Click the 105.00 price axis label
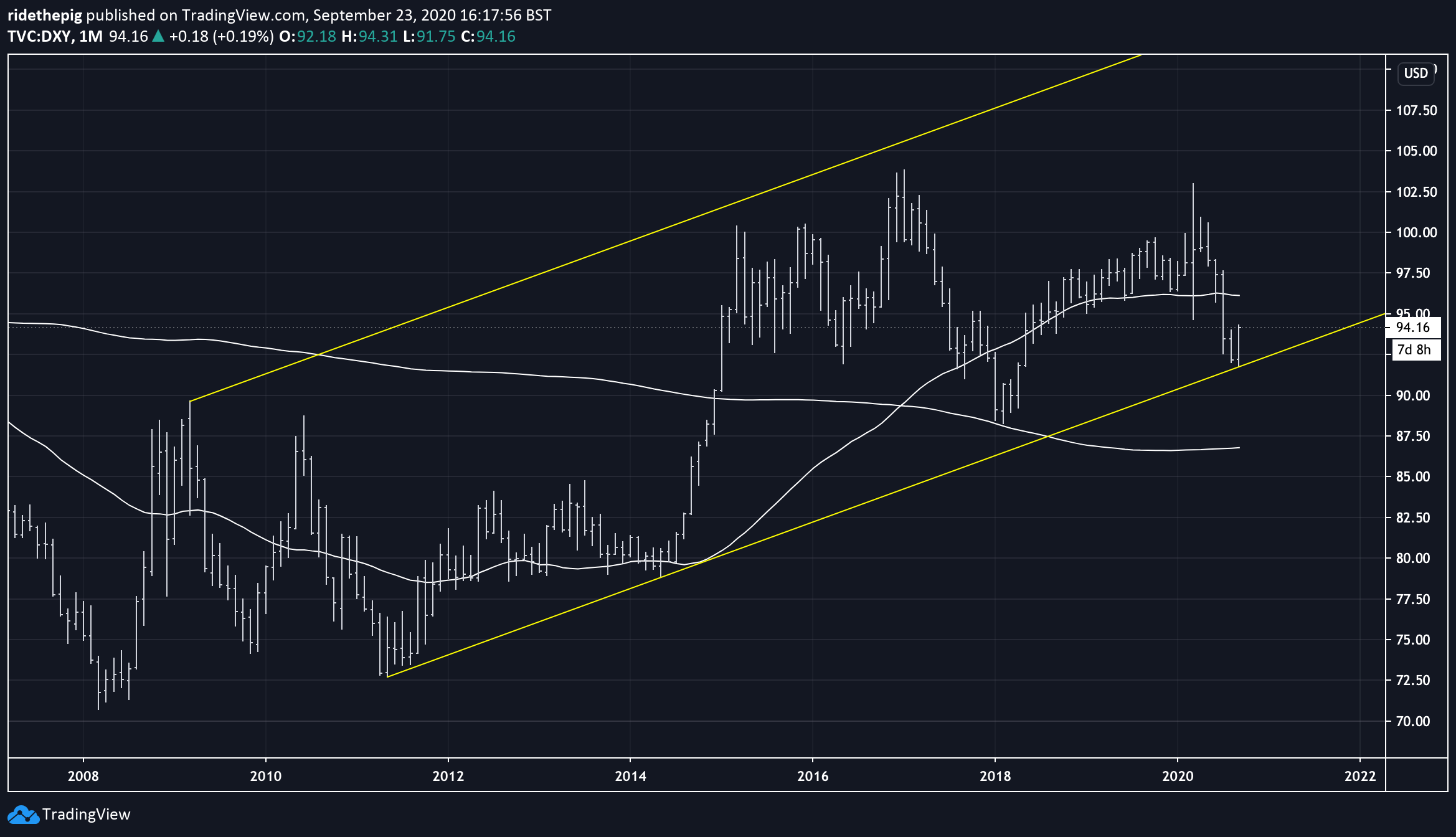The height and width of the screenshot is (837, 1456). pyautogui.click(x=1416, y=151)
